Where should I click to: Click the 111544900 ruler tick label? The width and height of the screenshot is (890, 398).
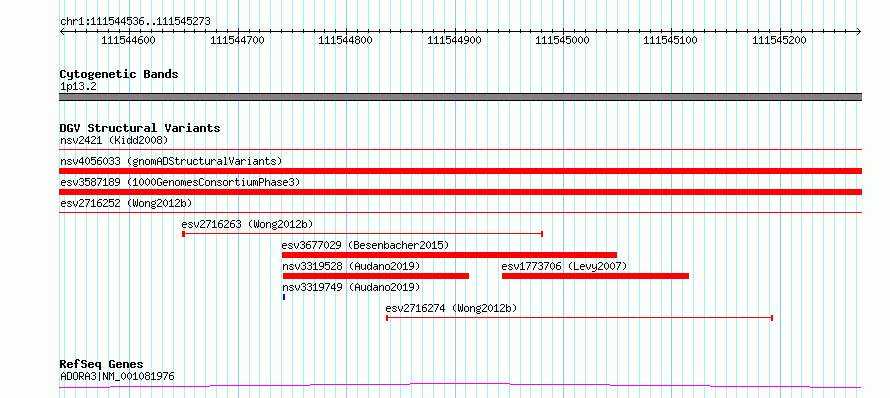(454, 41)
